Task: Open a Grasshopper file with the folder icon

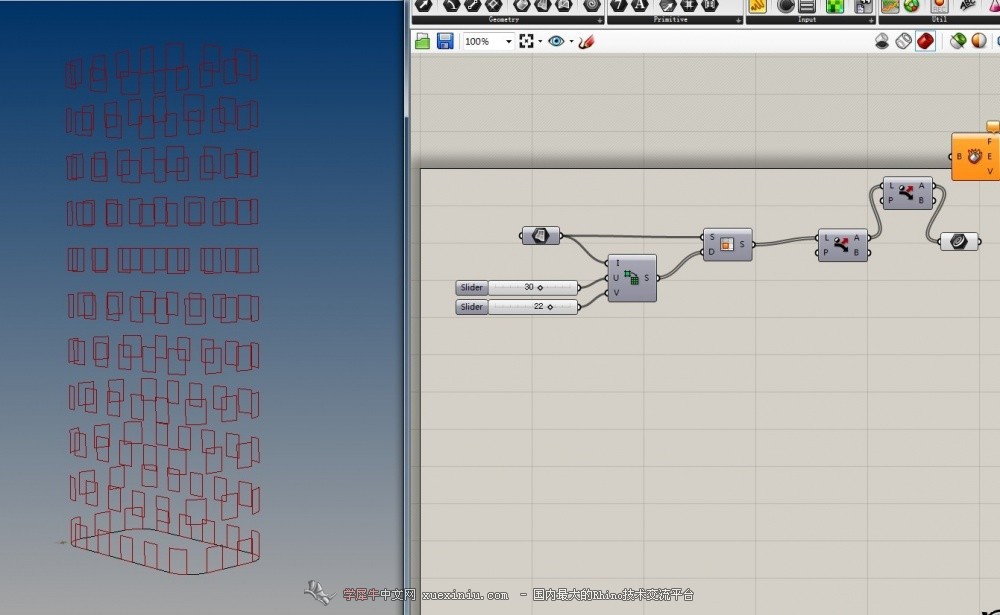Action: (422, 41)
